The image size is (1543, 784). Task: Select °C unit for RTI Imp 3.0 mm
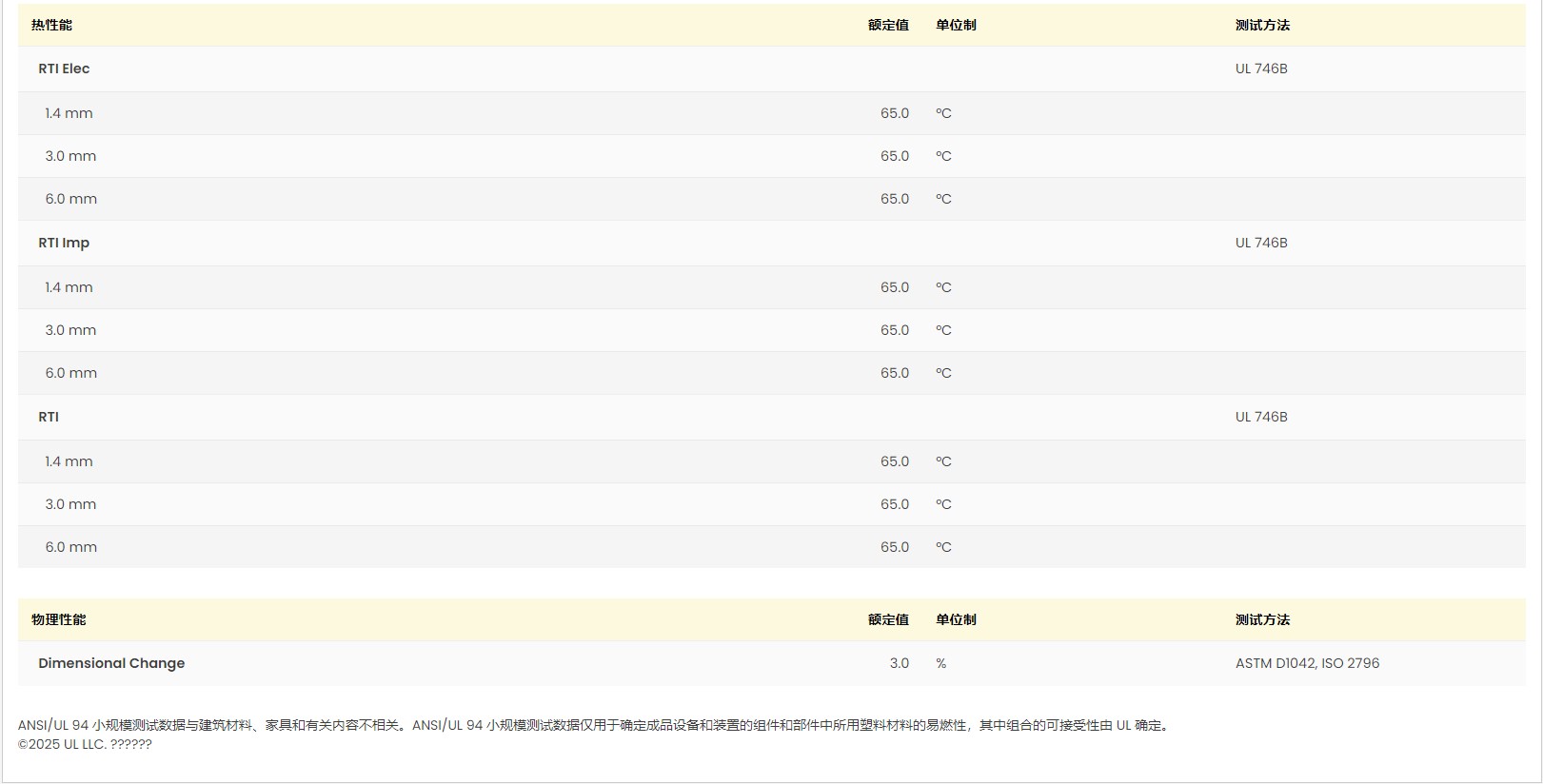(943, 330)
